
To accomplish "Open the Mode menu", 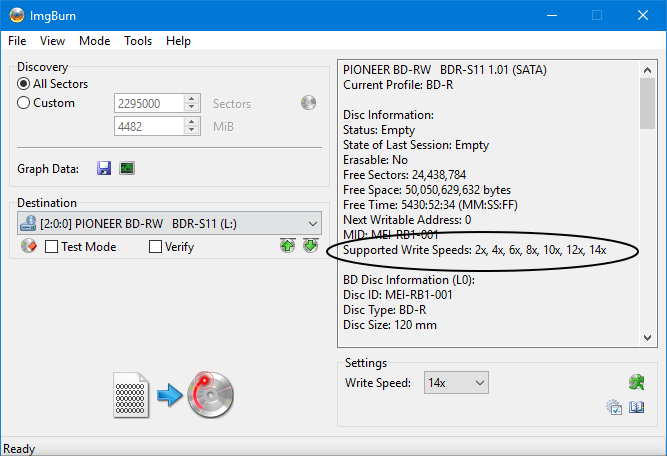I will pos(94,41).
